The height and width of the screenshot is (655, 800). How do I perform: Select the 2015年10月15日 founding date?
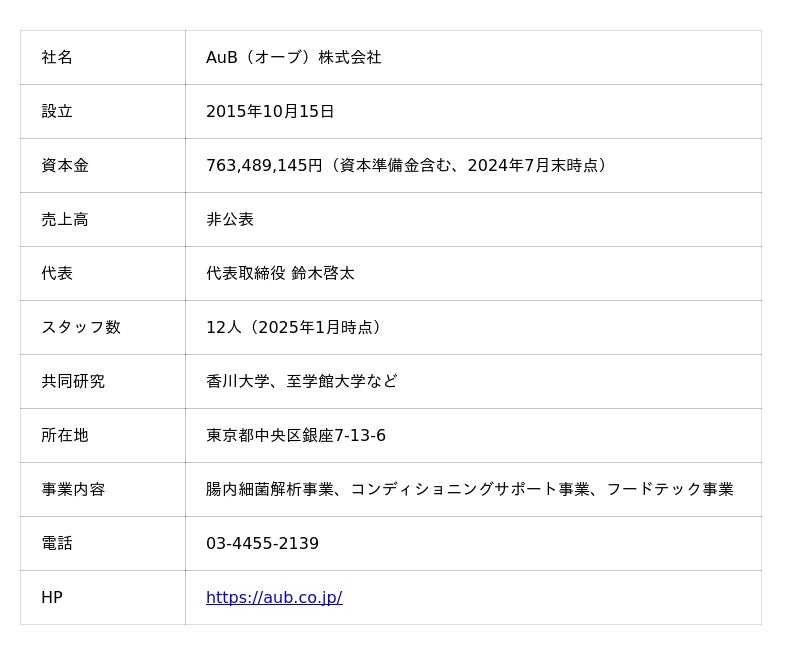pyautogui.click(x=270, y=112)
